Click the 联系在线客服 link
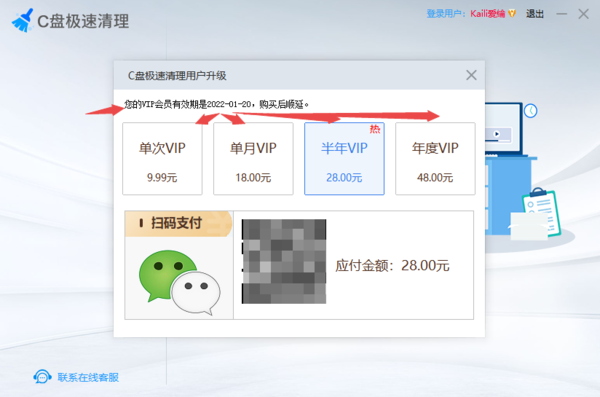The height and width of the screenshot is (397, 600). (x=88, y=377)
